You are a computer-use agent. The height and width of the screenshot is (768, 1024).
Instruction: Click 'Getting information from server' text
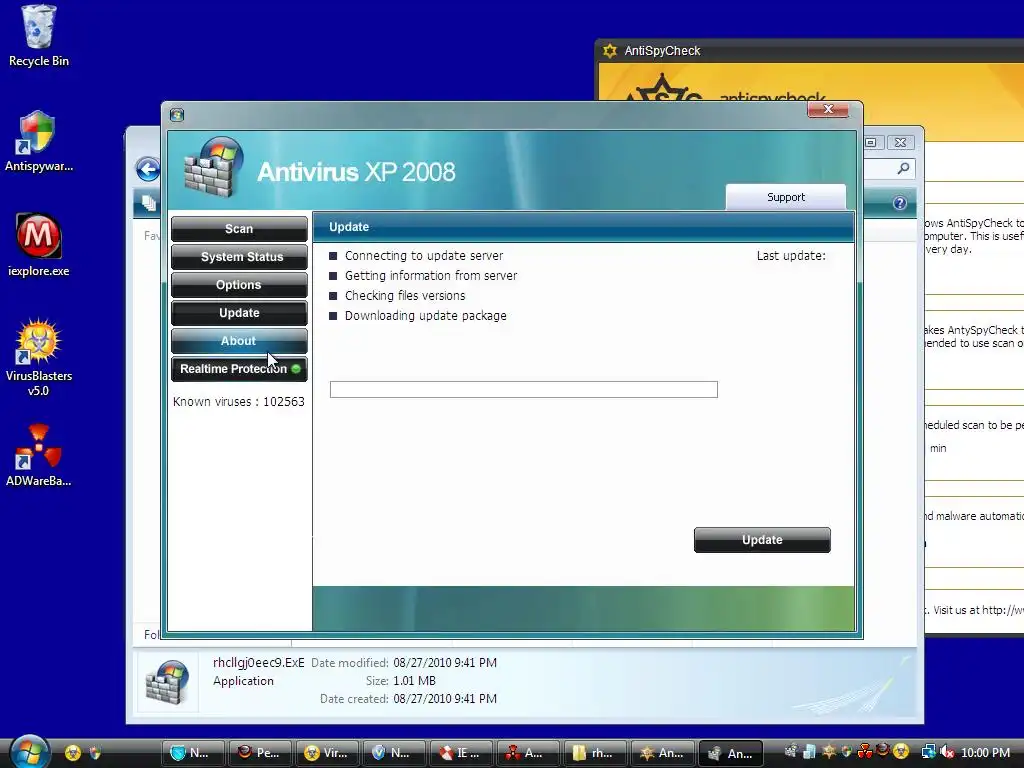431,276
